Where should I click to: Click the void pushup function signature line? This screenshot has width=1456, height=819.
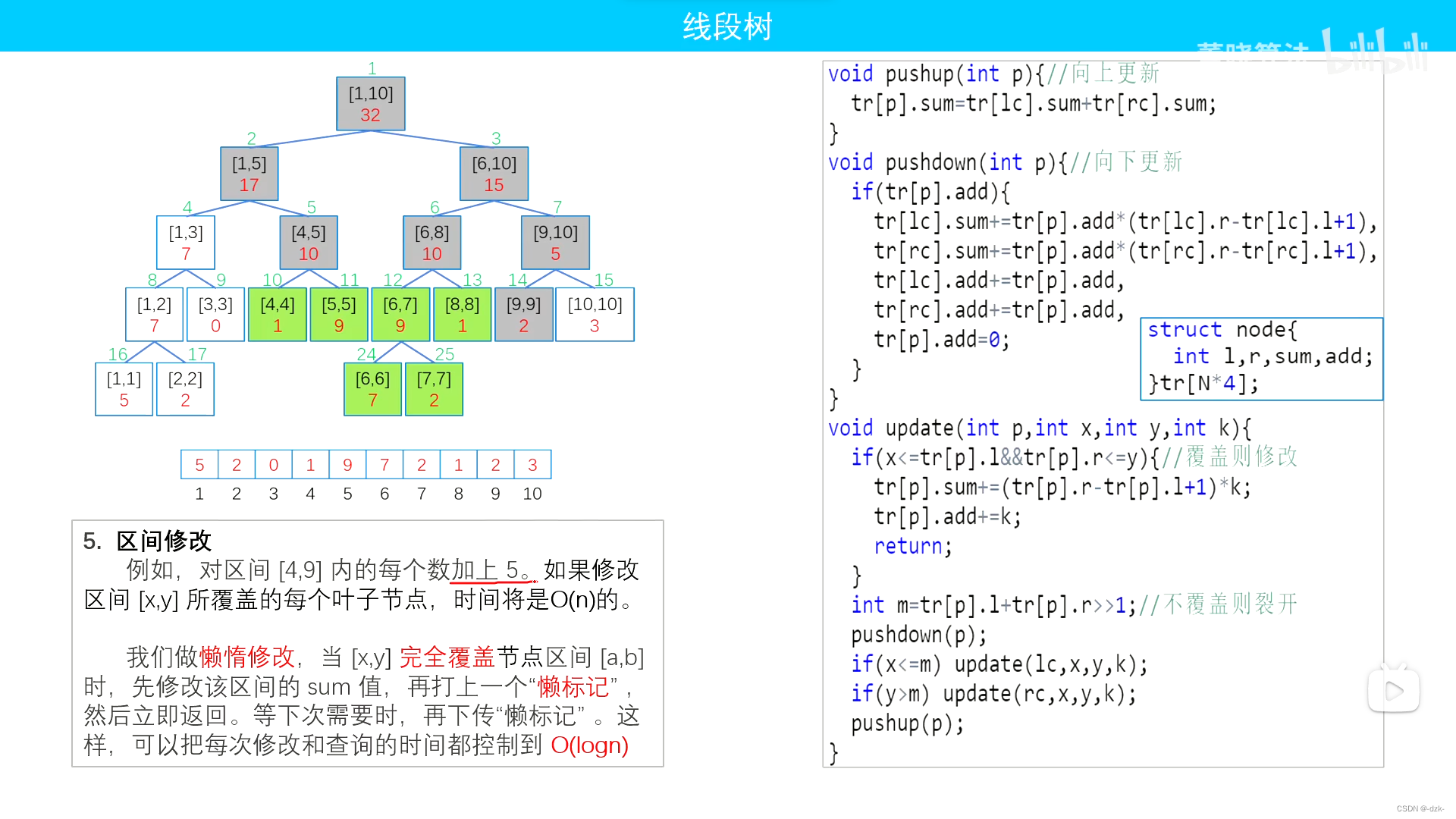(993, 74)
